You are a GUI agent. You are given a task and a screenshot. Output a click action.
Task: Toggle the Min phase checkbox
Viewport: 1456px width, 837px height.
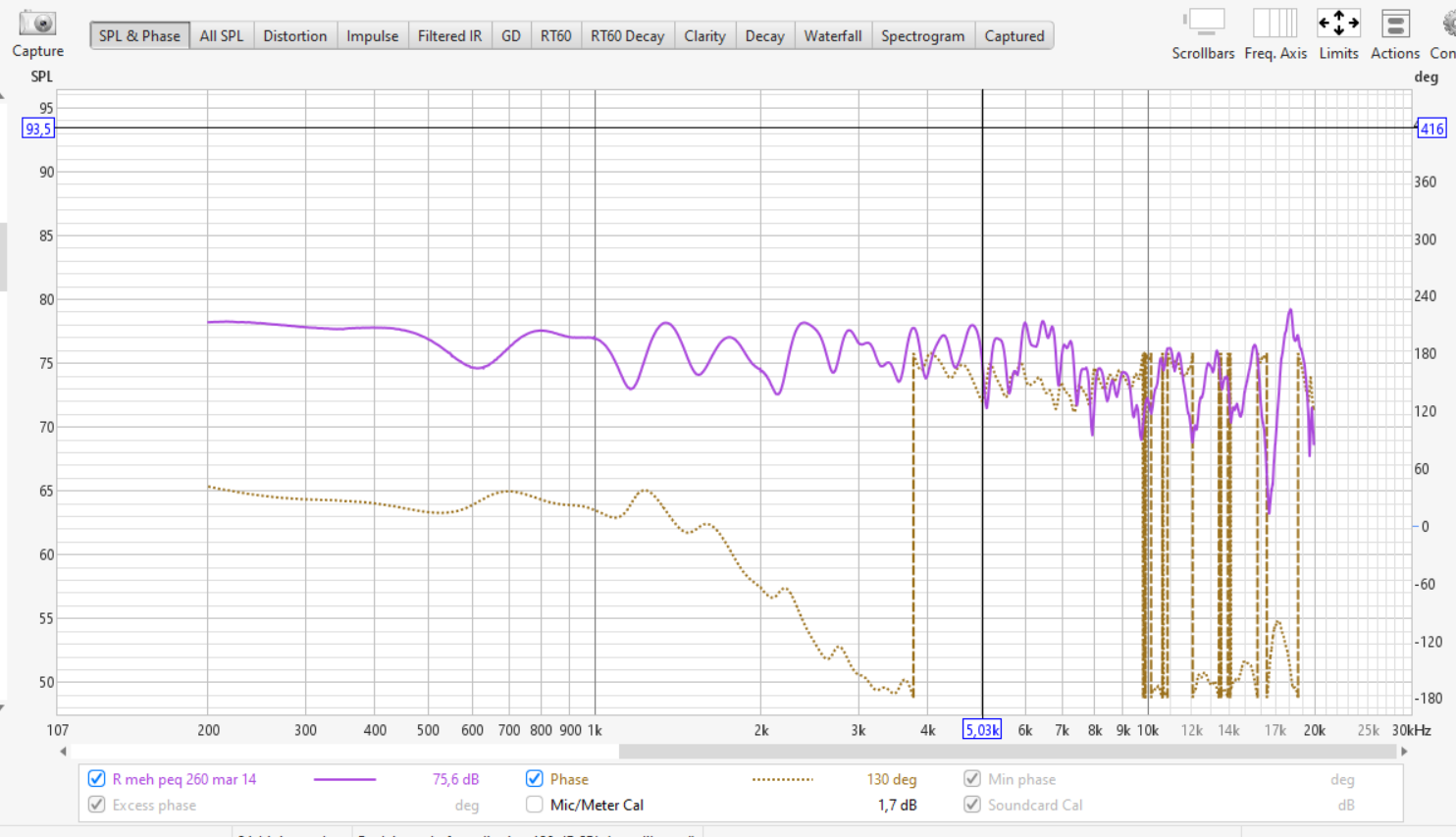point(971,779)
